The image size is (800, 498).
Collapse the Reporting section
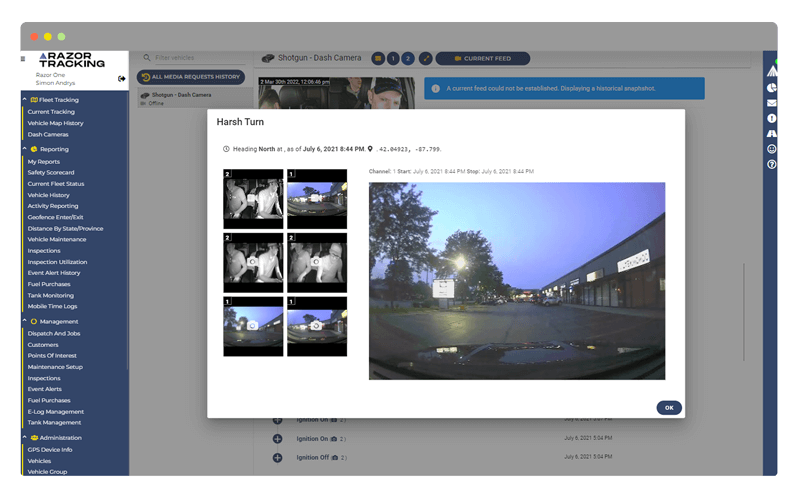pos(24,149)
